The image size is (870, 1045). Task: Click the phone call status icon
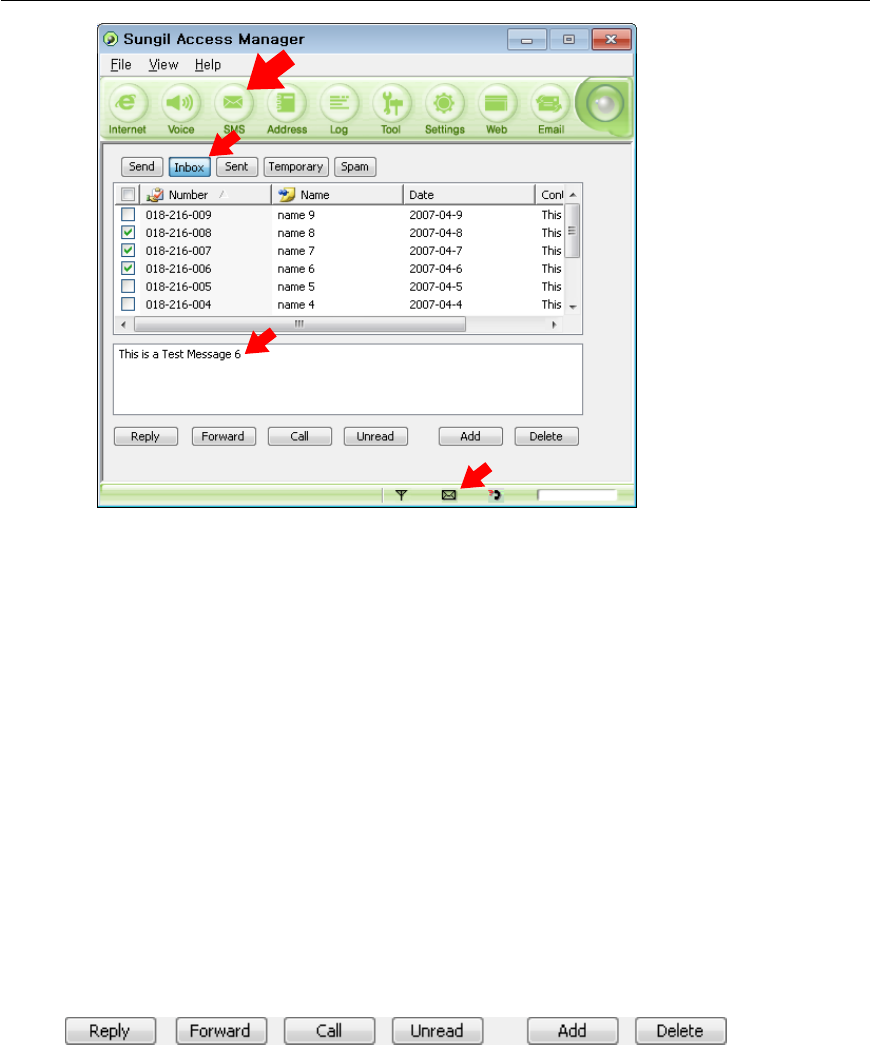coord(495,495)
